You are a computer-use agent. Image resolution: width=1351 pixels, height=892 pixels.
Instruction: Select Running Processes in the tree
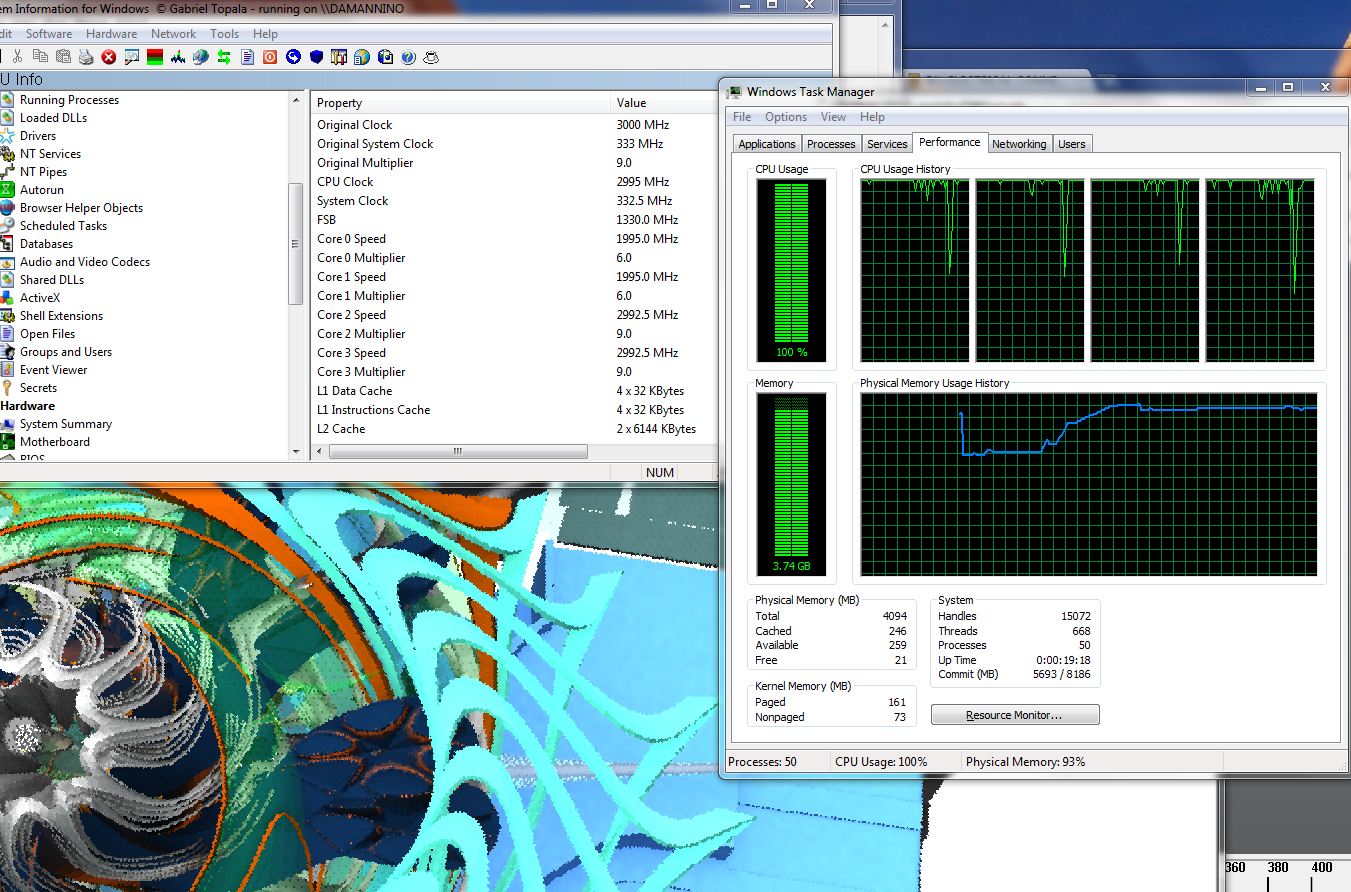69,100
